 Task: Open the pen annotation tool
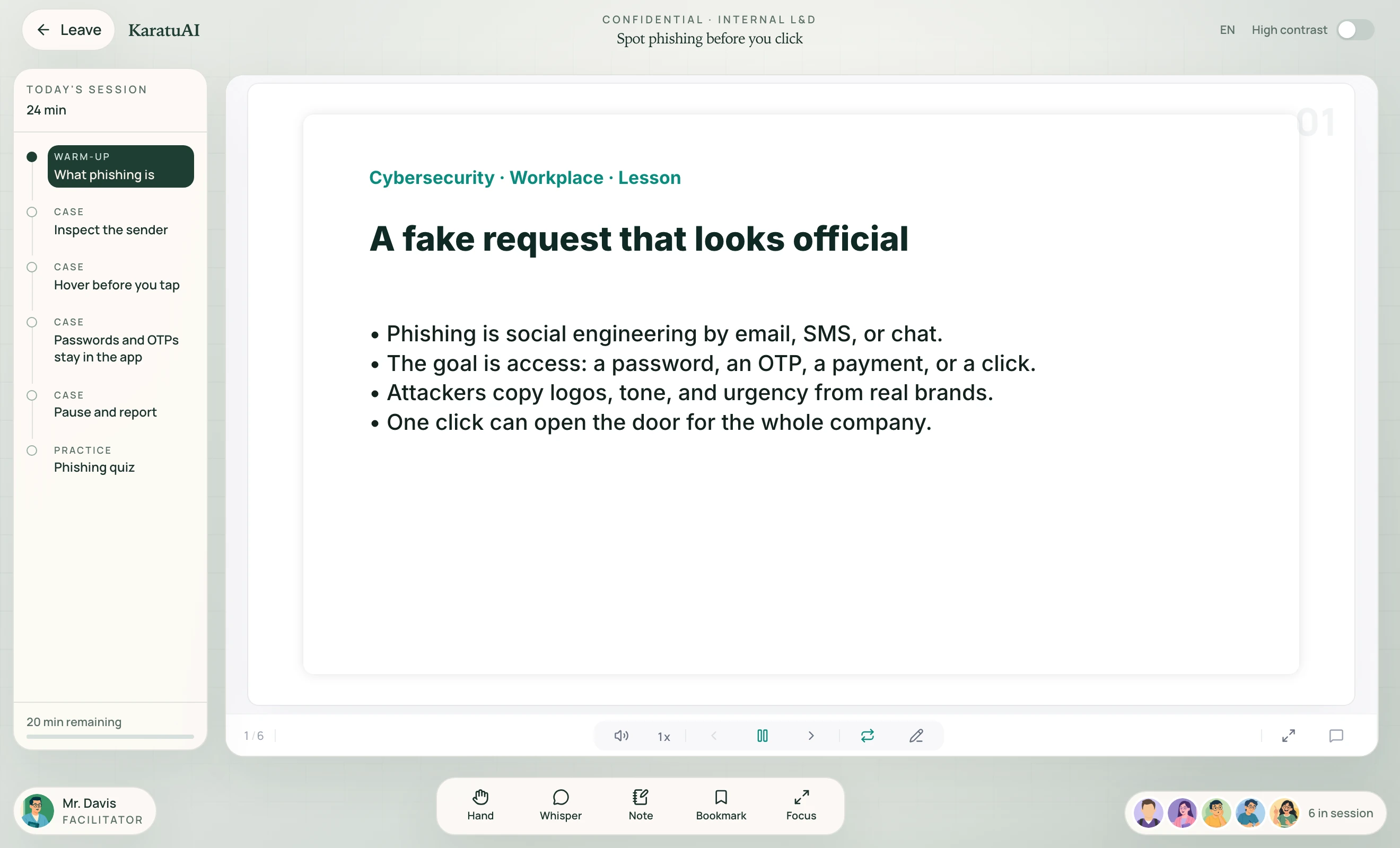tap(916, 736)
